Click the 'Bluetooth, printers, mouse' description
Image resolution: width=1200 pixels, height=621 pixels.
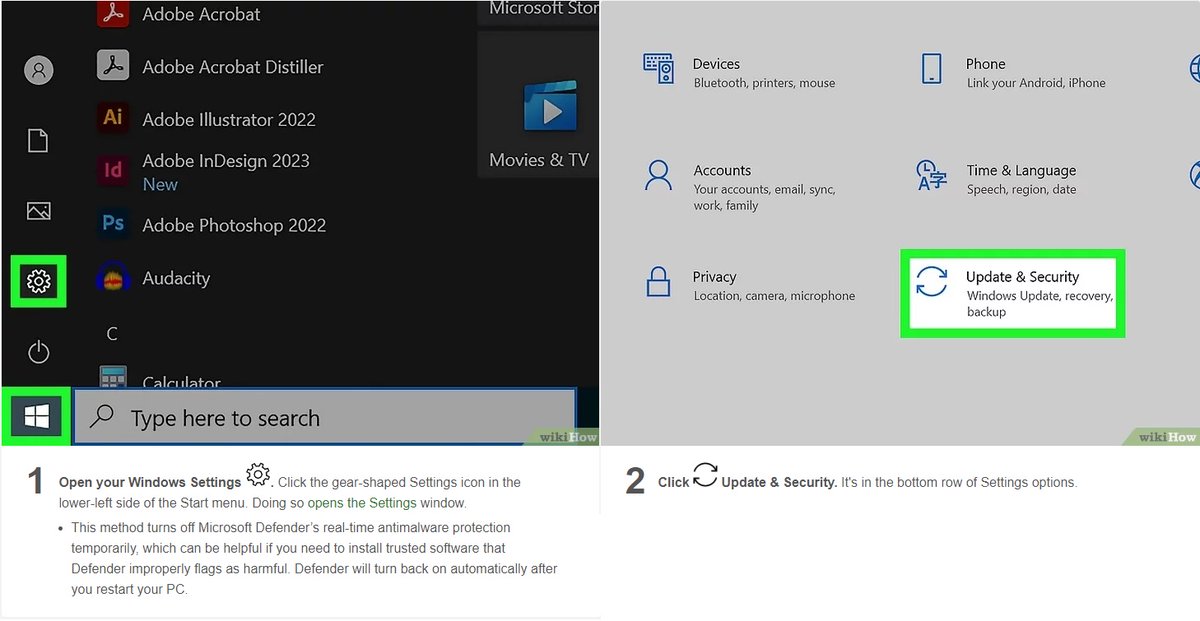[x=764, y=83]
